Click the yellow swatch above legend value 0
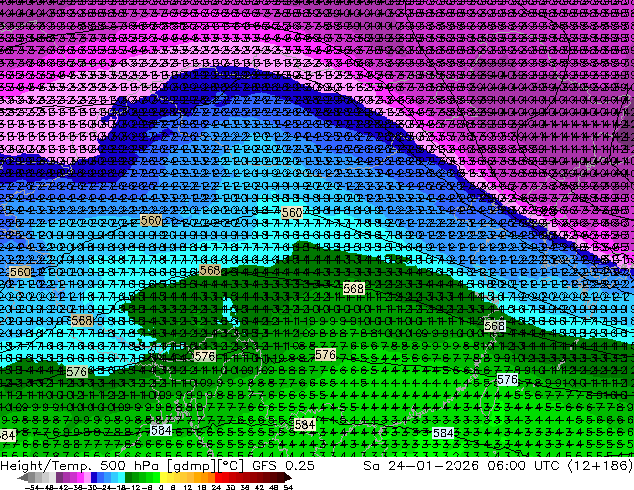The image size is (634, 490). tap(163, 477)
